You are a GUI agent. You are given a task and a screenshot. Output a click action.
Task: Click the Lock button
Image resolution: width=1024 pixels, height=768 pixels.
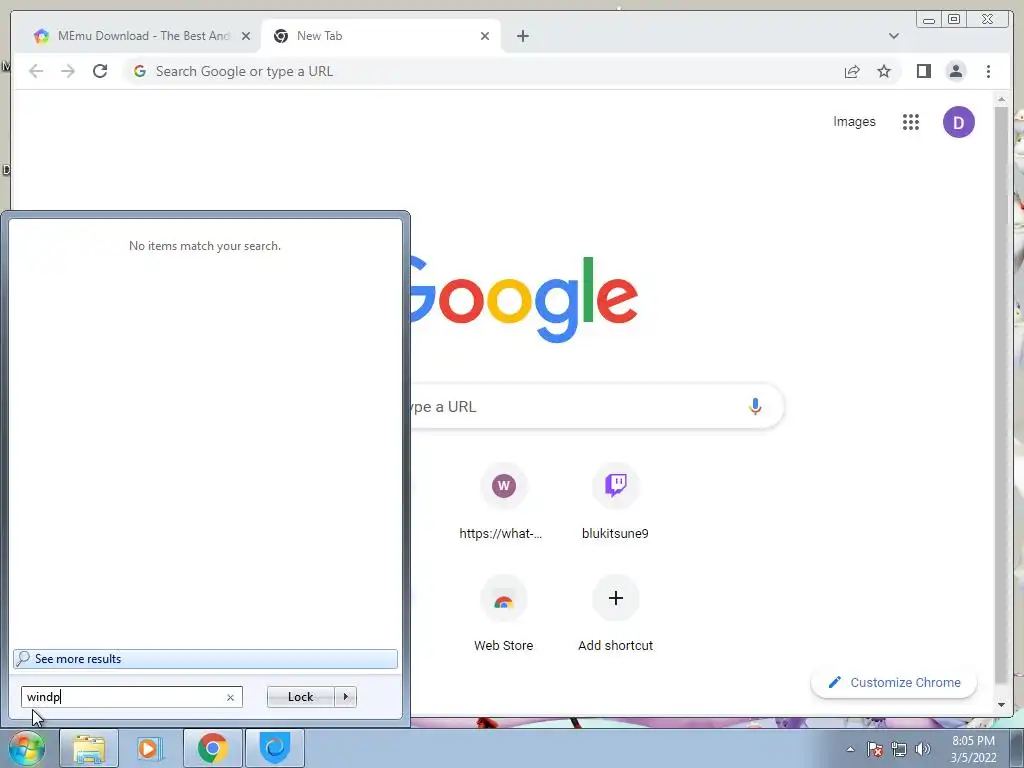(300, 697)
